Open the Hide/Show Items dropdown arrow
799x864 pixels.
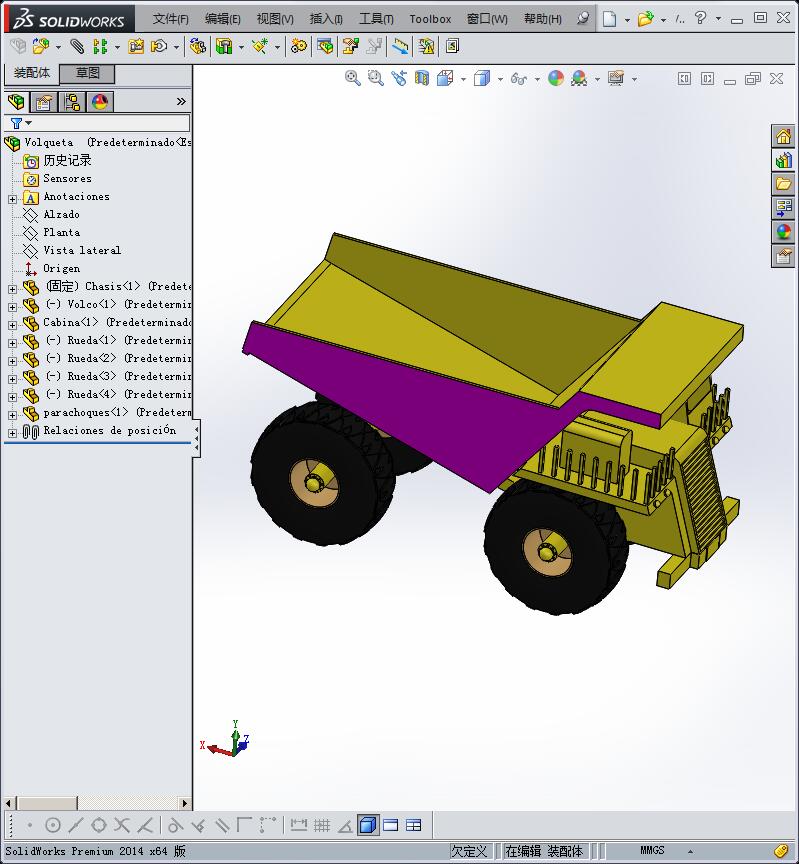coord(537,79)
